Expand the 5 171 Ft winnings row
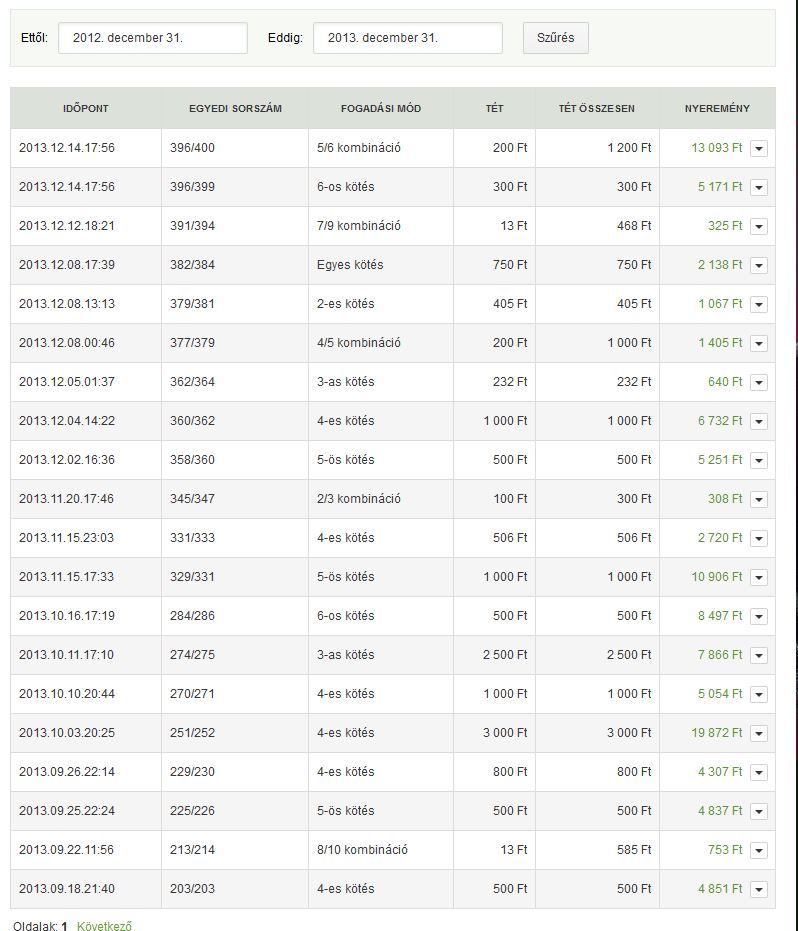The image size is (798, 931). (759, 187)
